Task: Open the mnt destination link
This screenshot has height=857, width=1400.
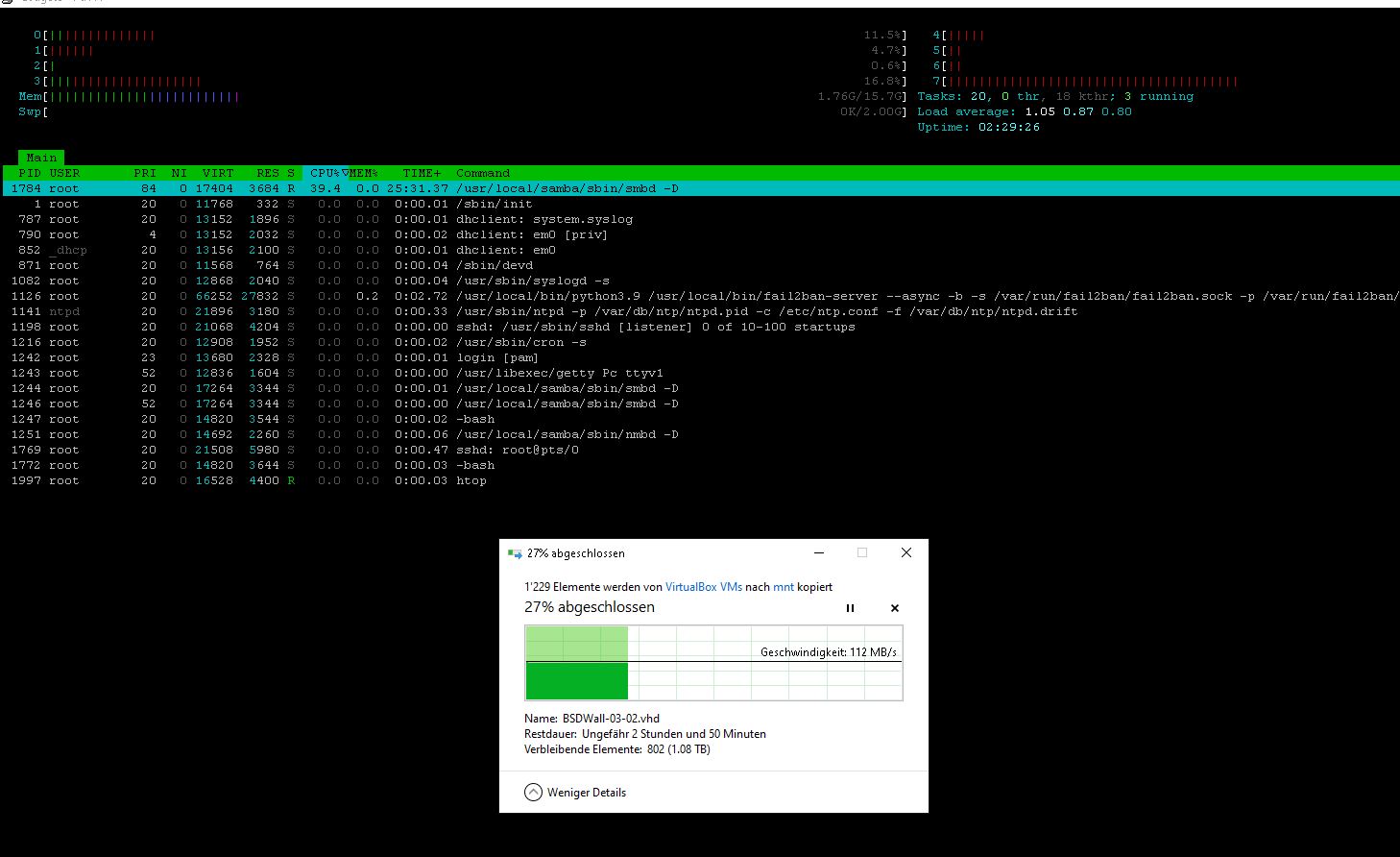Action: click(784, 587)
